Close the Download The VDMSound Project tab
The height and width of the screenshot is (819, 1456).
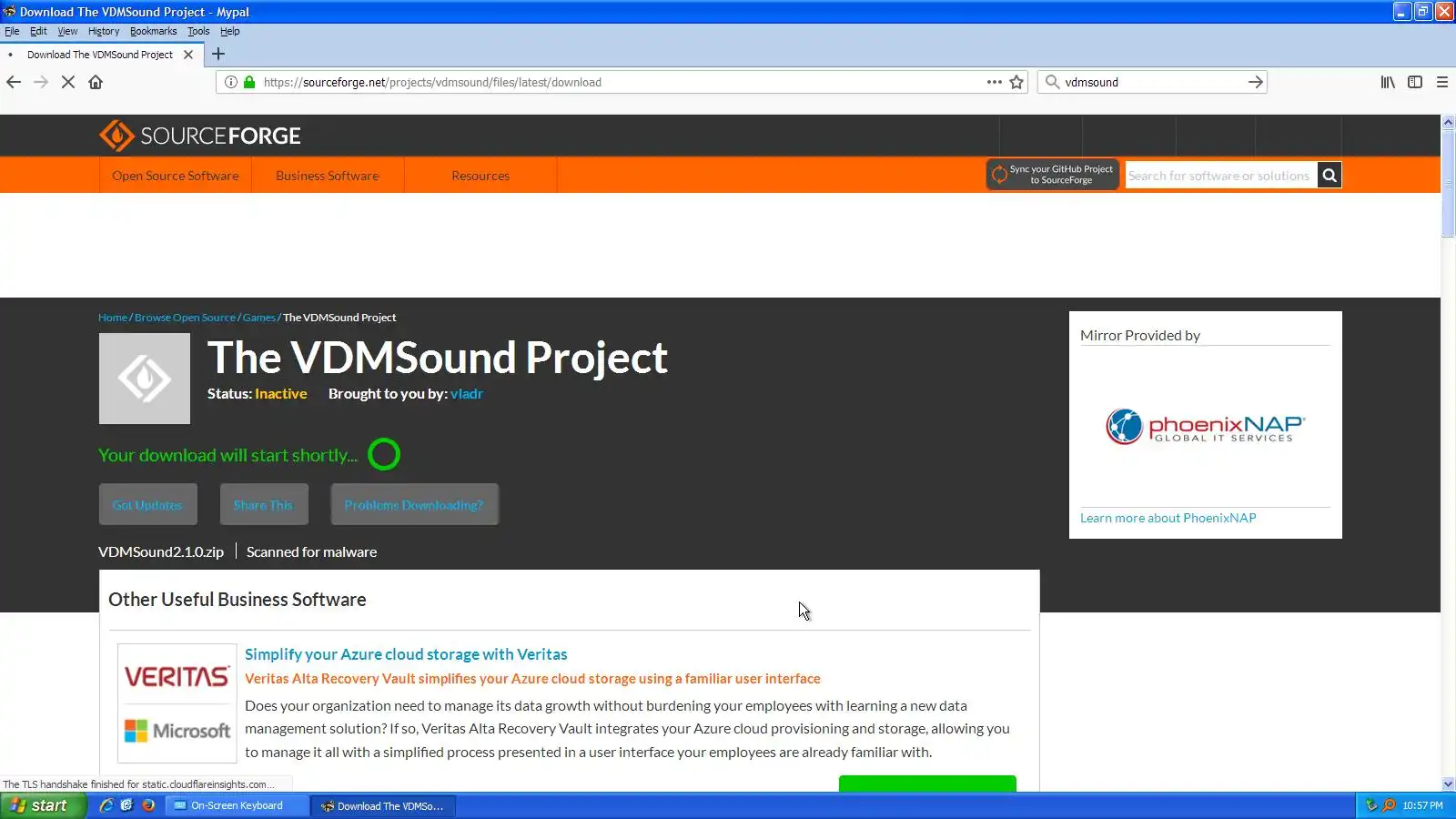188,55
